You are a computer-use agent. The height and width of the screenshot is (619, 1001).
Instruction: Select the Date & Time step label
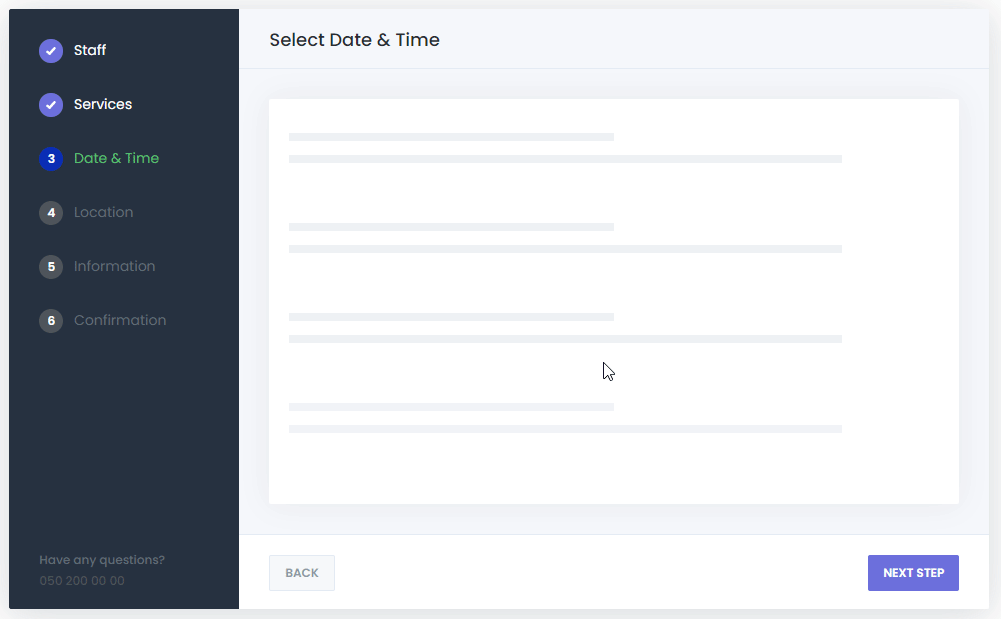click(116, 158)
